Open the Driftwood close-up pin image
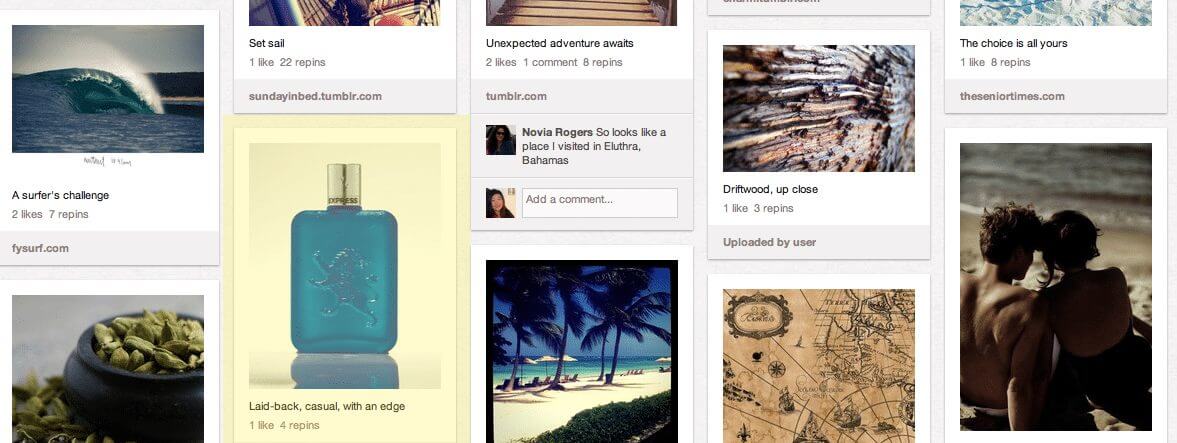 click(819, 108)
